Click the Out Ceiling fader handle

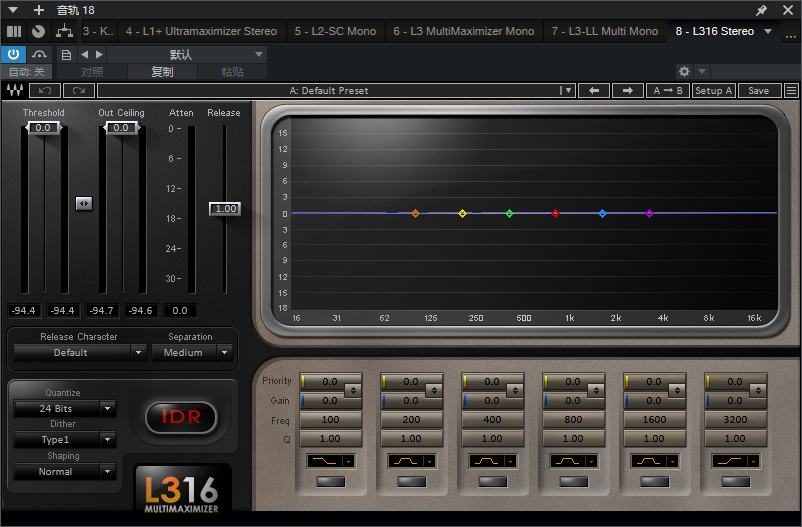tap(121, 128)
